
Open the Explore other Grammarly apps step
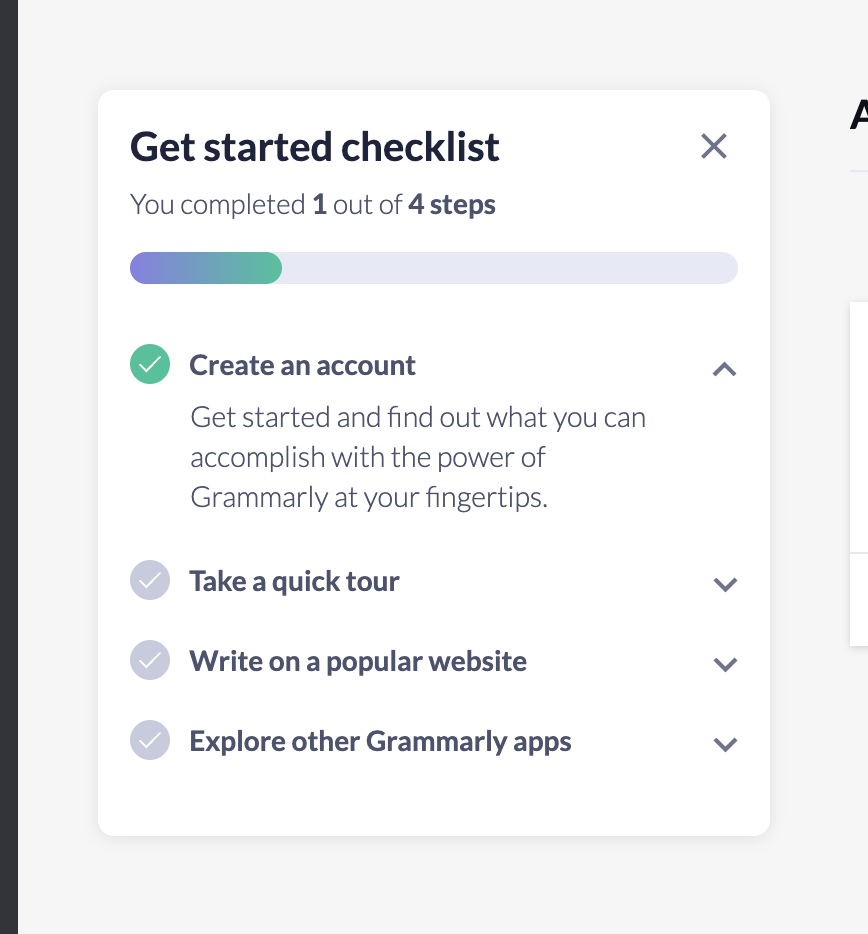coord(380,741)
